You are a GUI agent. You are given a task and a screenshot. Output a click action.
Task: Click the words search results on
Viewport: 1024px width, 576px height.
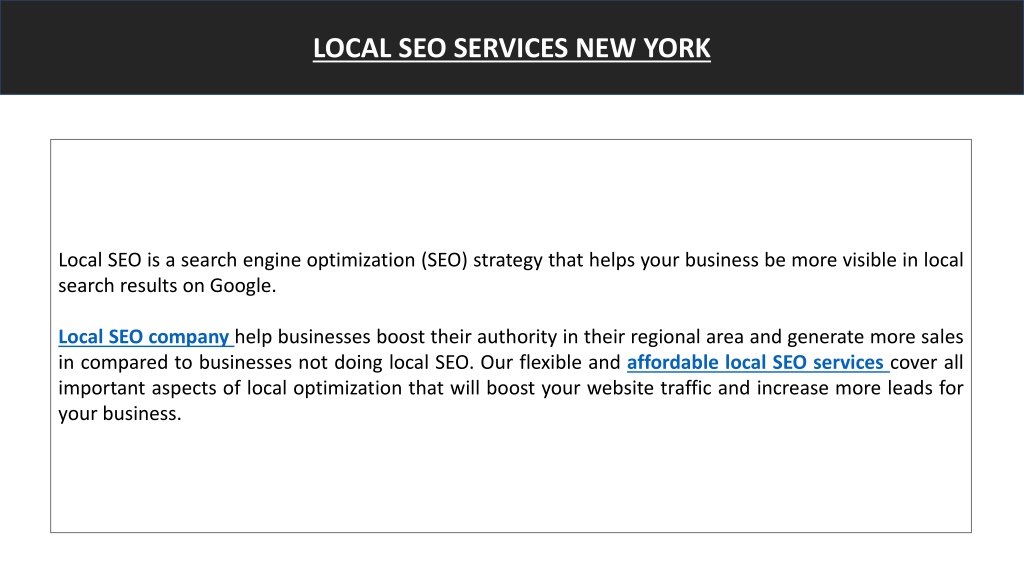[131, 286]
